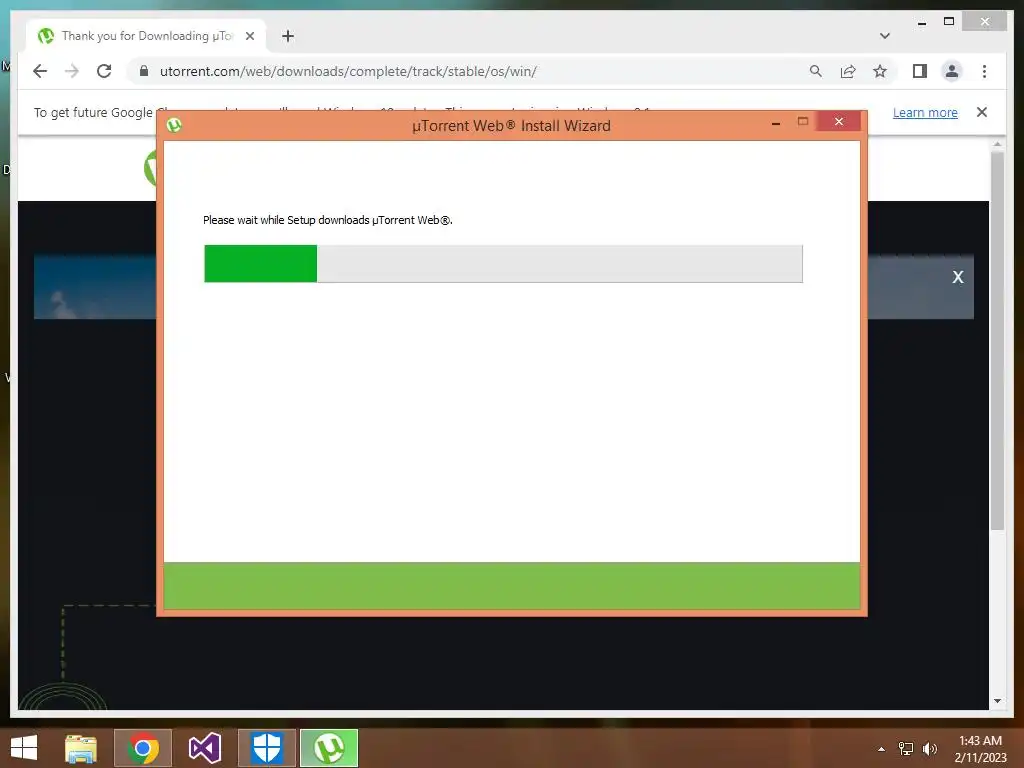The image size is (1024, 768).
Task: Open Chrome's side panel icon
Action: [x=920, y=71]
